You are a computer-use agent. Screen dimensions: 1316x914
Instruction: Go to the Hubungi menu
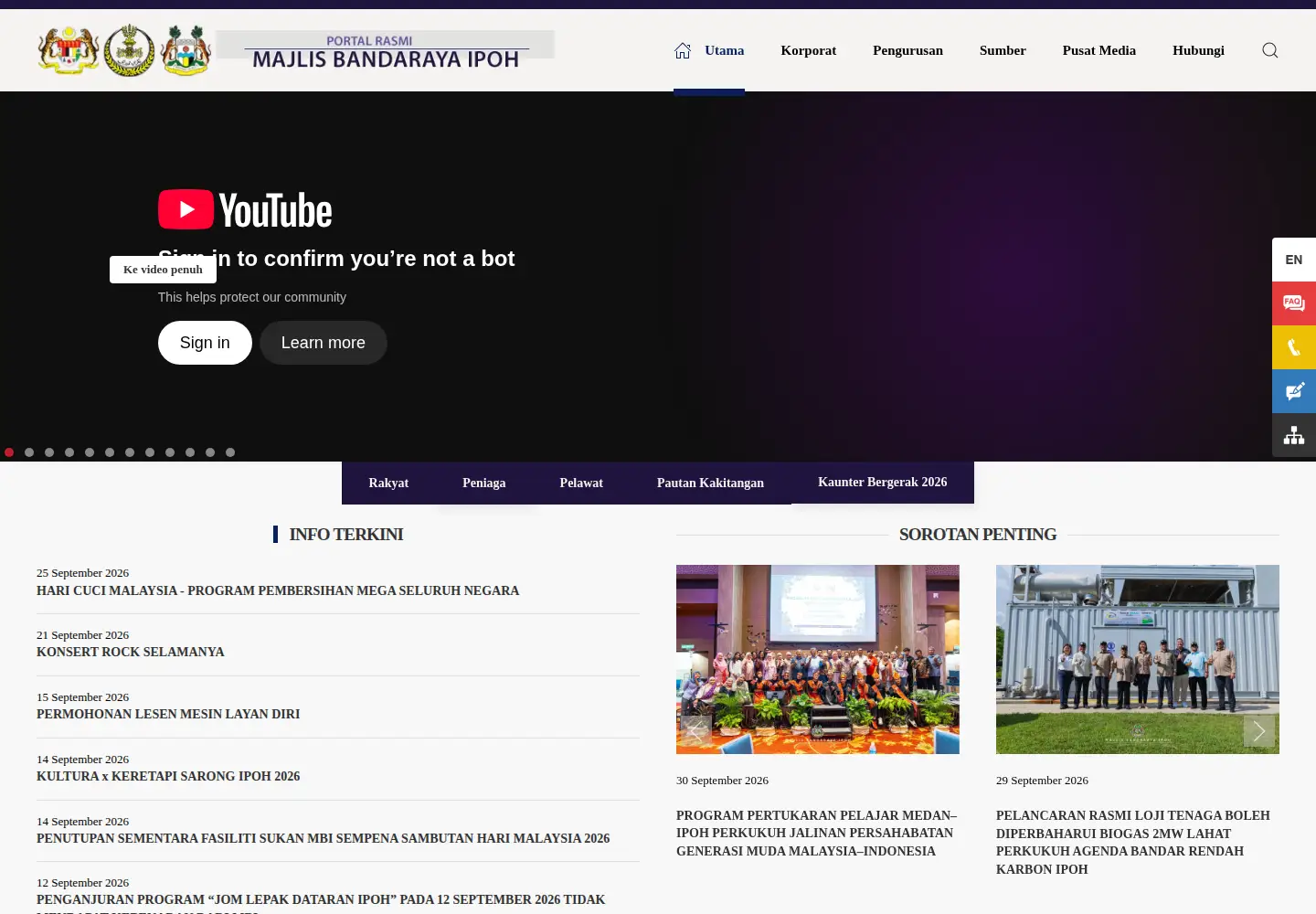click(x=1198, y=50)
